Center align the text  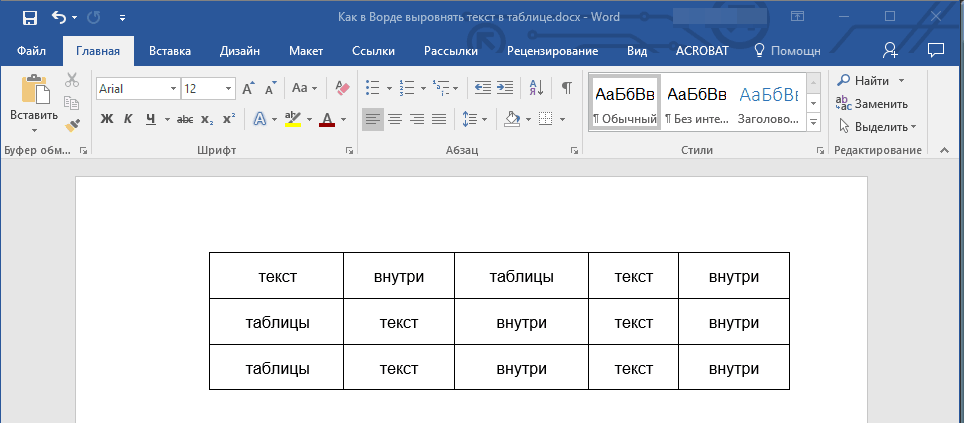[395, 119]
